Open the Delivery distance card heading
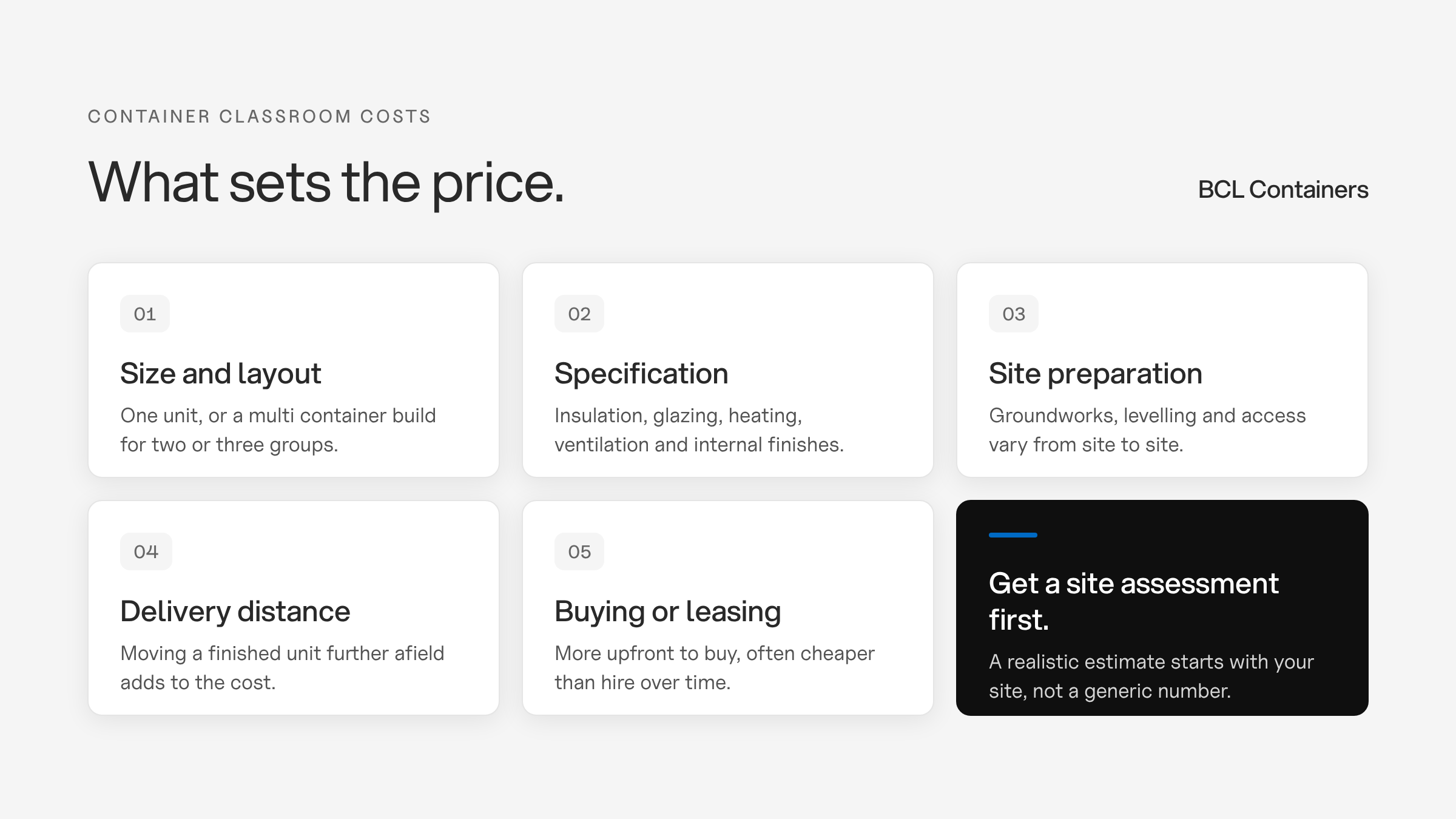This screenshot has height=819, width=1456. click(235, 612)
